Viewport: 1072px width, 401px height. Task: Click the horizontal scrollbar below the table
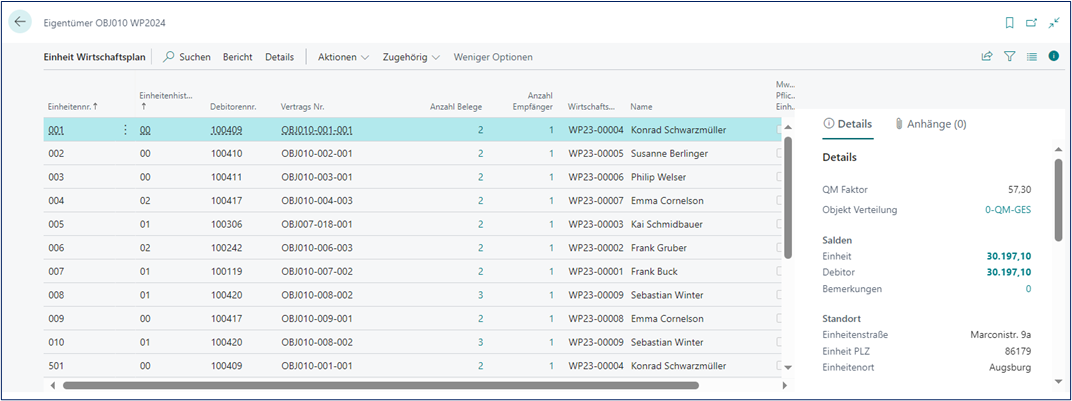click(x=380, y=384)
